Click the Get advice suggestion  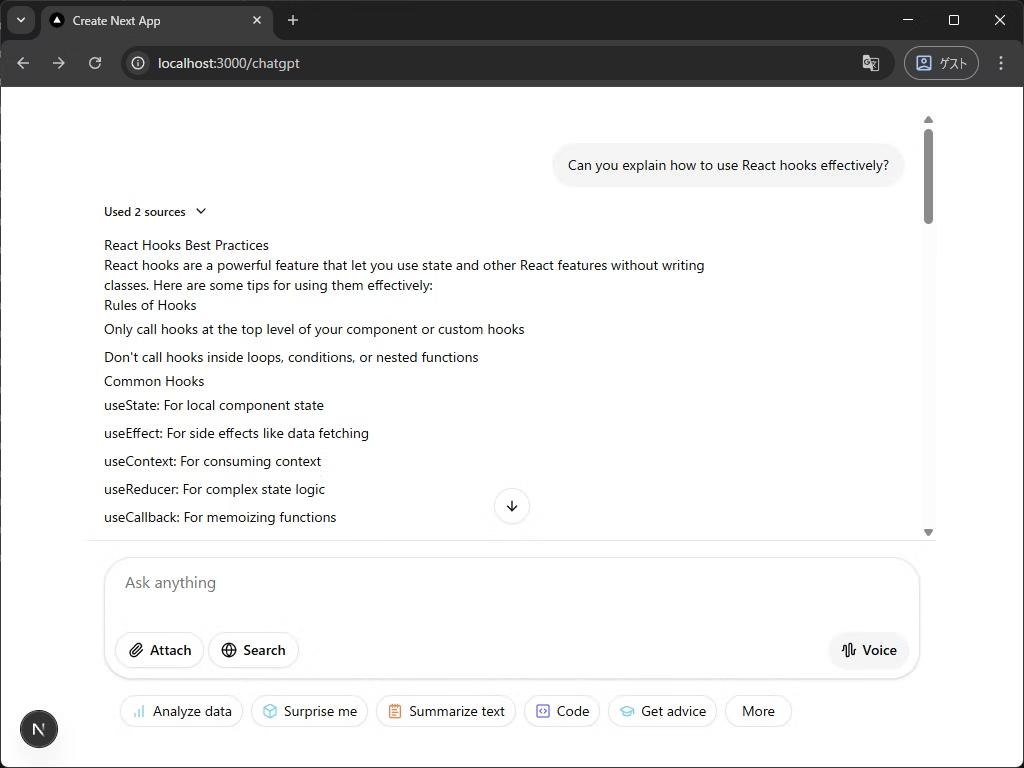(x=662, y=711)
